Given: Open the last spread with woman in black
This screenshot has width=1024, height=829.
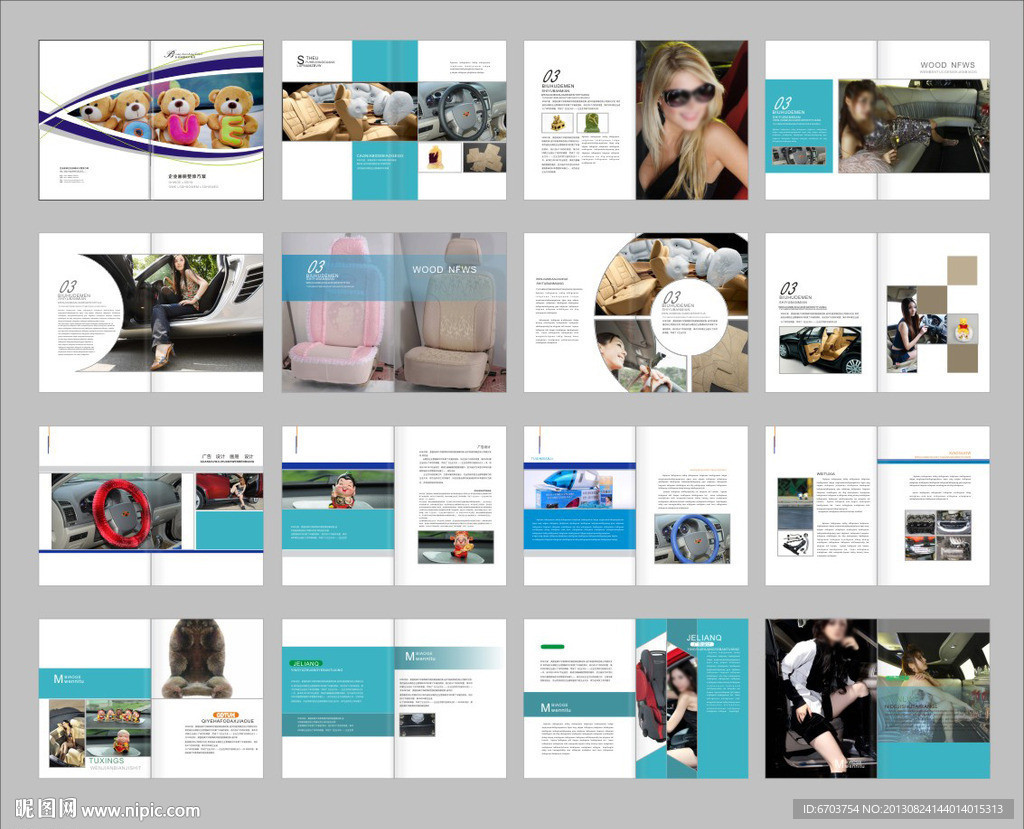Looking at the screenshot, I should [877, 698].
